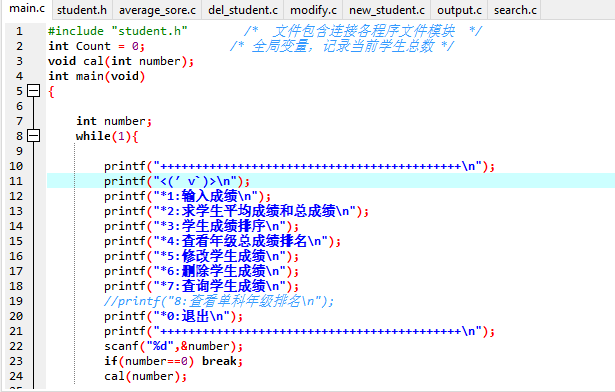615x392 pixels.
Task: Click the opening brace on line 5
Action: coord(51,91)
